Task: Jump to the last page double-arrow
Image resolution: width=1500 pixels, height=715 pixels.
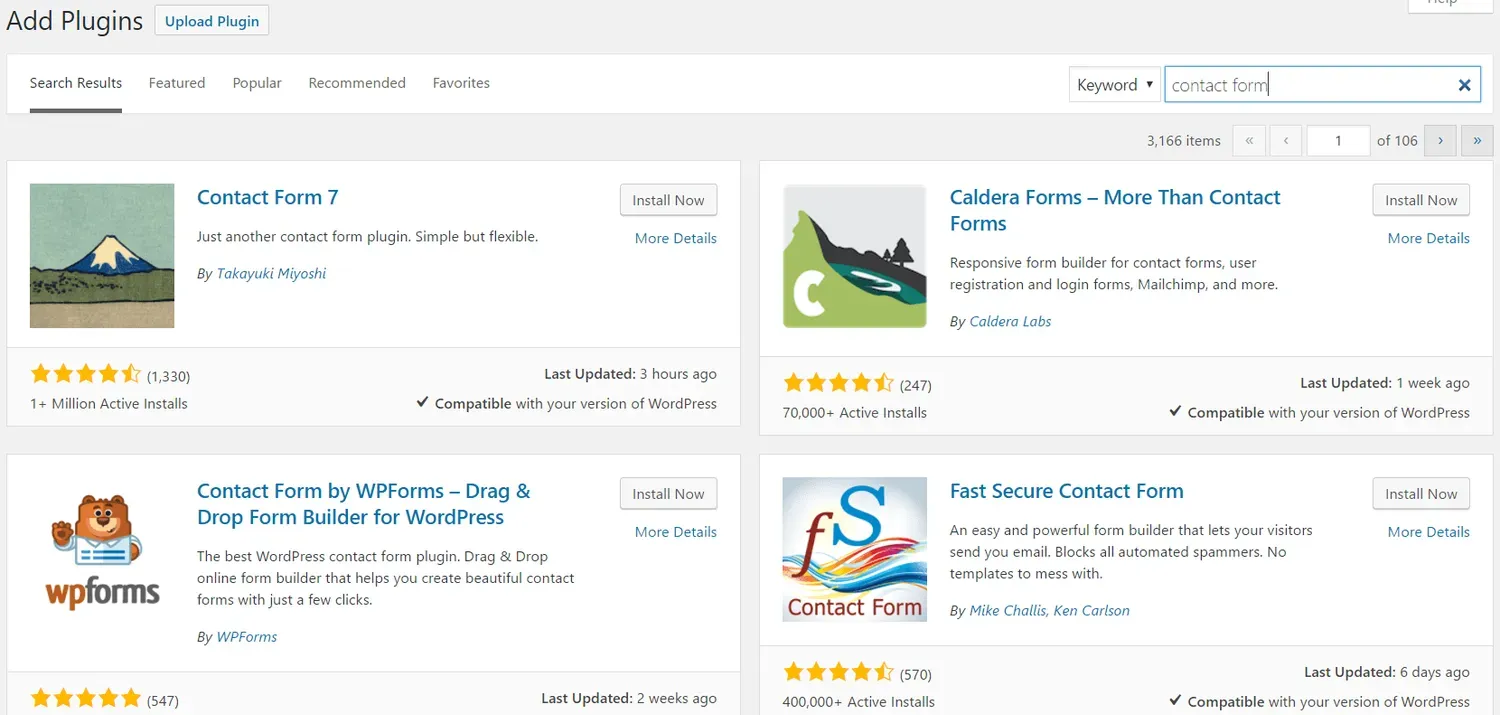Action: tap(1477, 140)
